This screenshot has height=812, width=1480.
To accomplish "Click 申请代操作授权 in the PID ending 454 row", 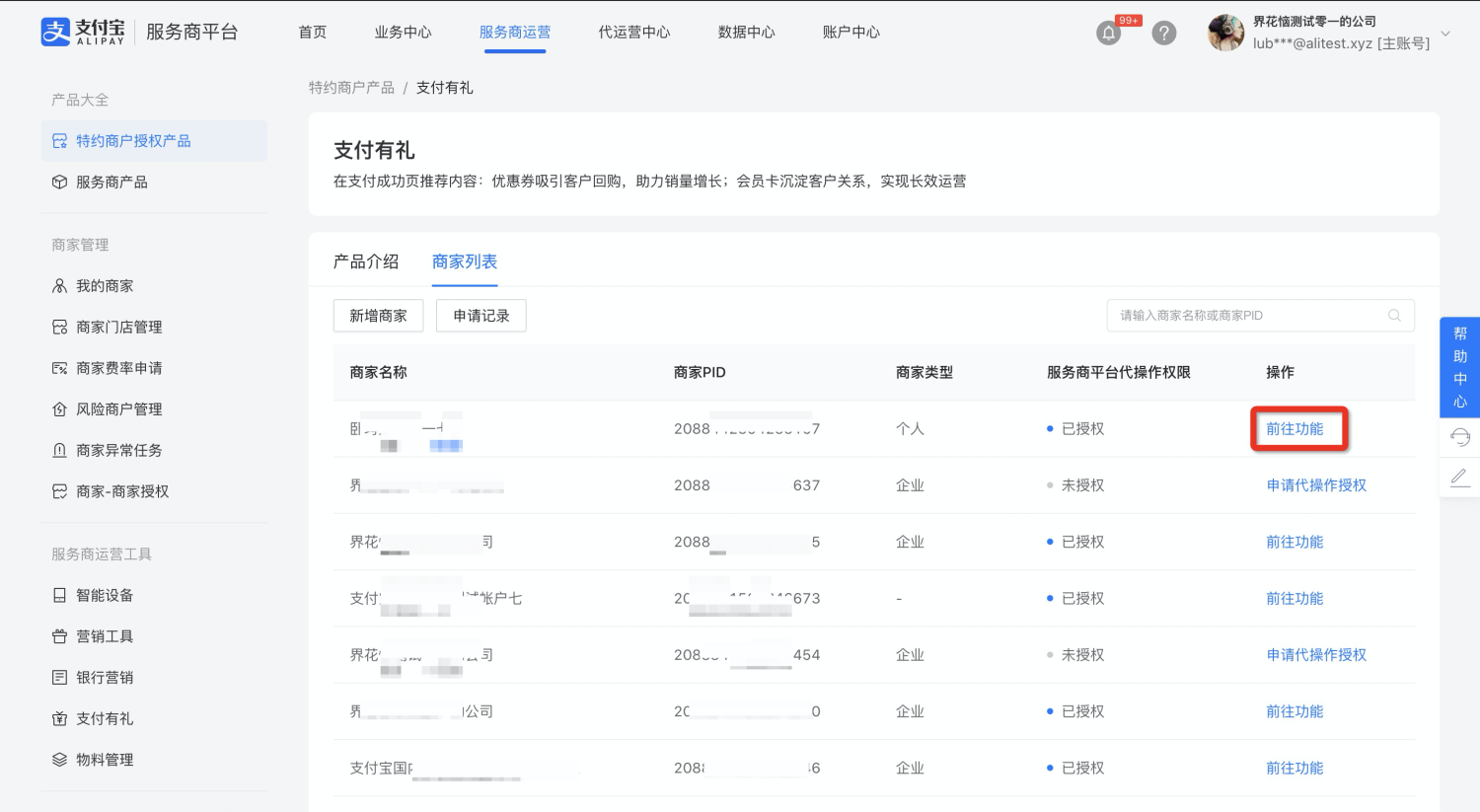I will [1316, 655].
